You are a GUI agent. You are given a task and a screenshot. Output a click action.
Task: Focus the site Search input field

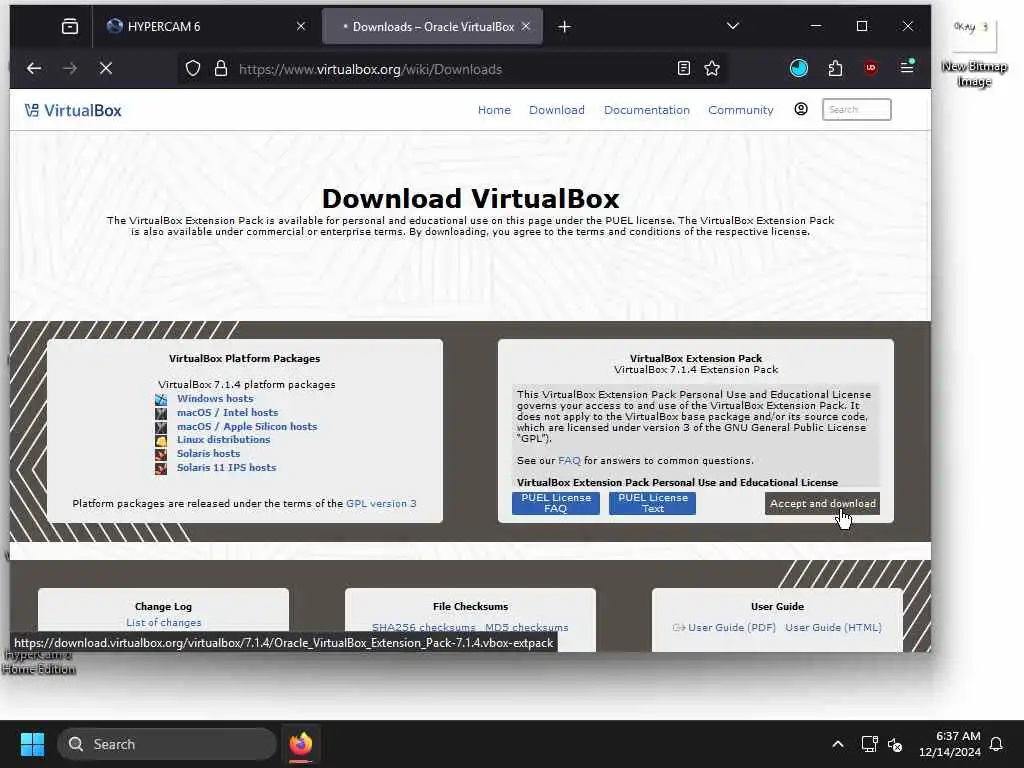coord(856,109)
